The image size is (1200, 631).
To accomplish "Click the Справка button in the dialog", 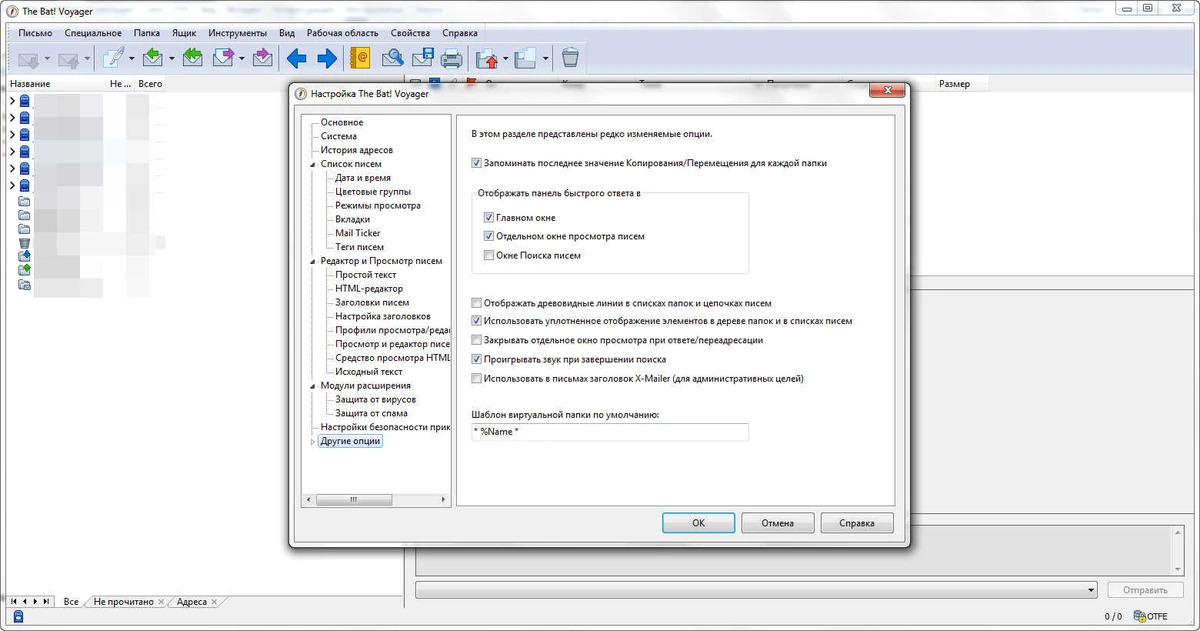I will click(x=857, y=523).
